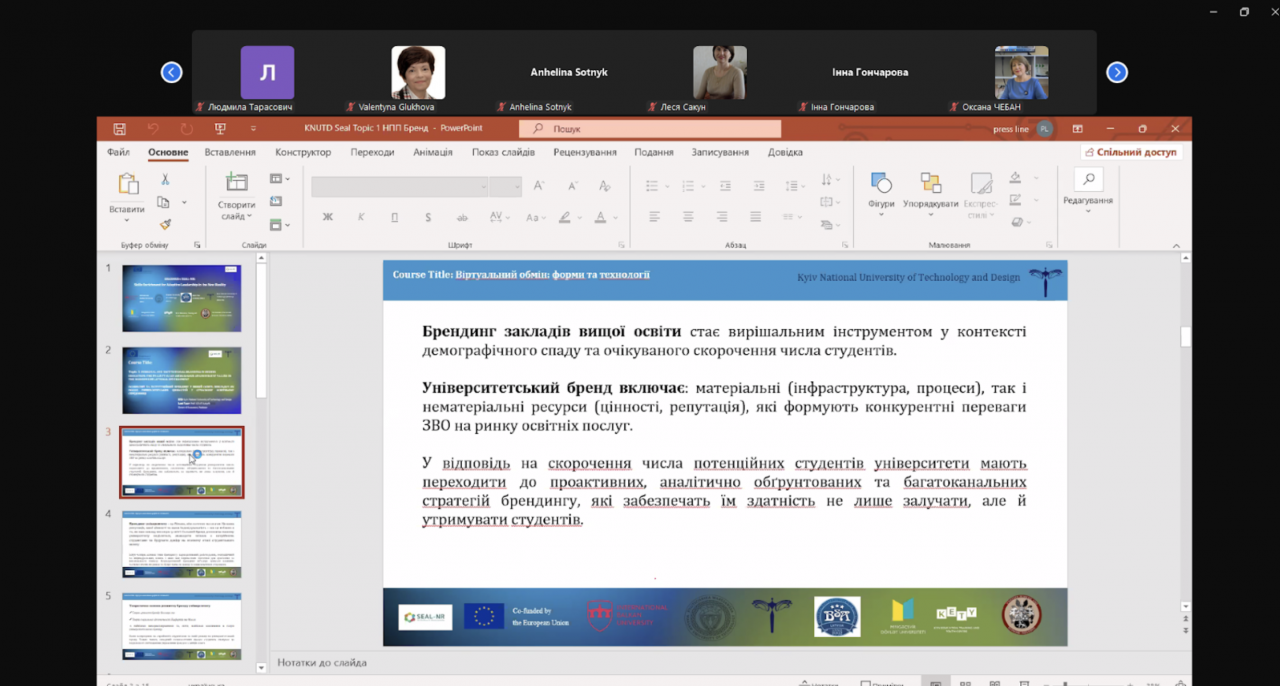Click the Save icon in title bar

(x=119, y=129)
